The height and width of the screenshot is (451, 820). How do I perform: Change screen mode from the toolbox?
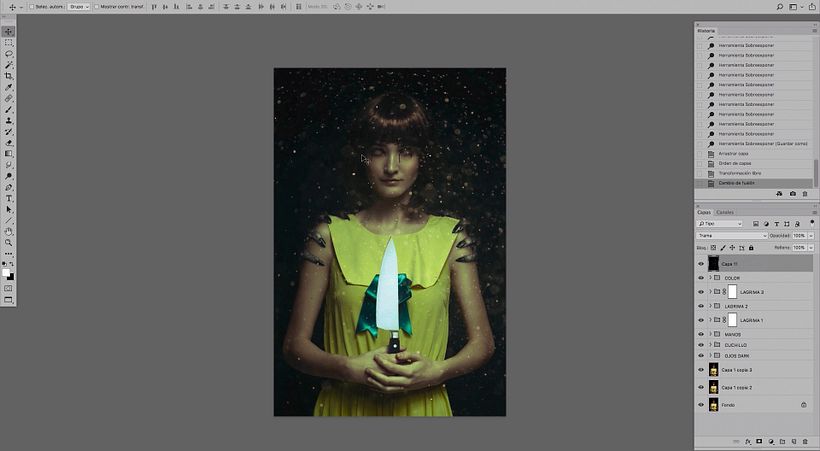pos(8,300)
